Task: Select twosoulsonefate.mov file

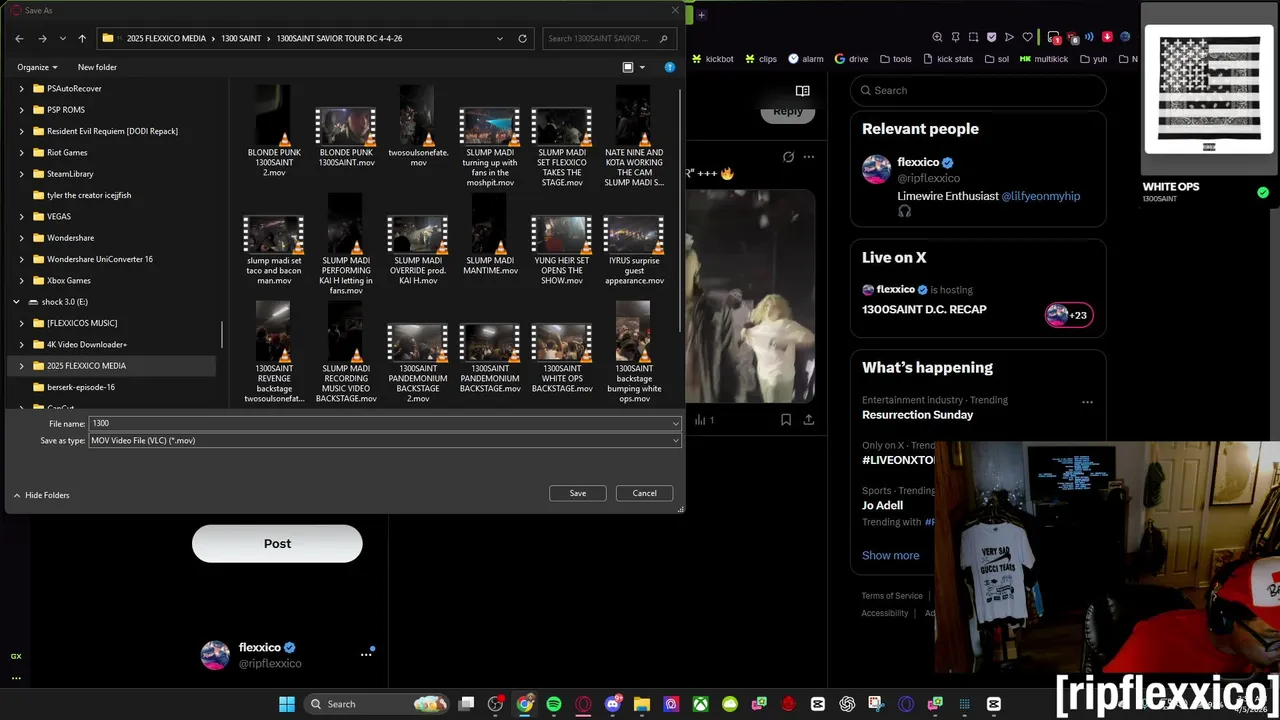Action: coord(418,128)
